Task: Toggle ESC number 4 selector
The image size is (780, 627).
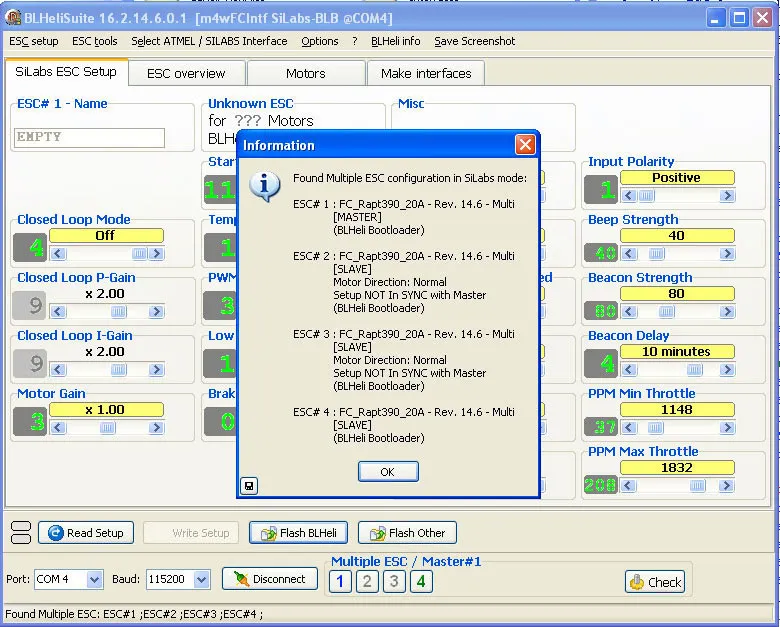Action: point(421,581)
